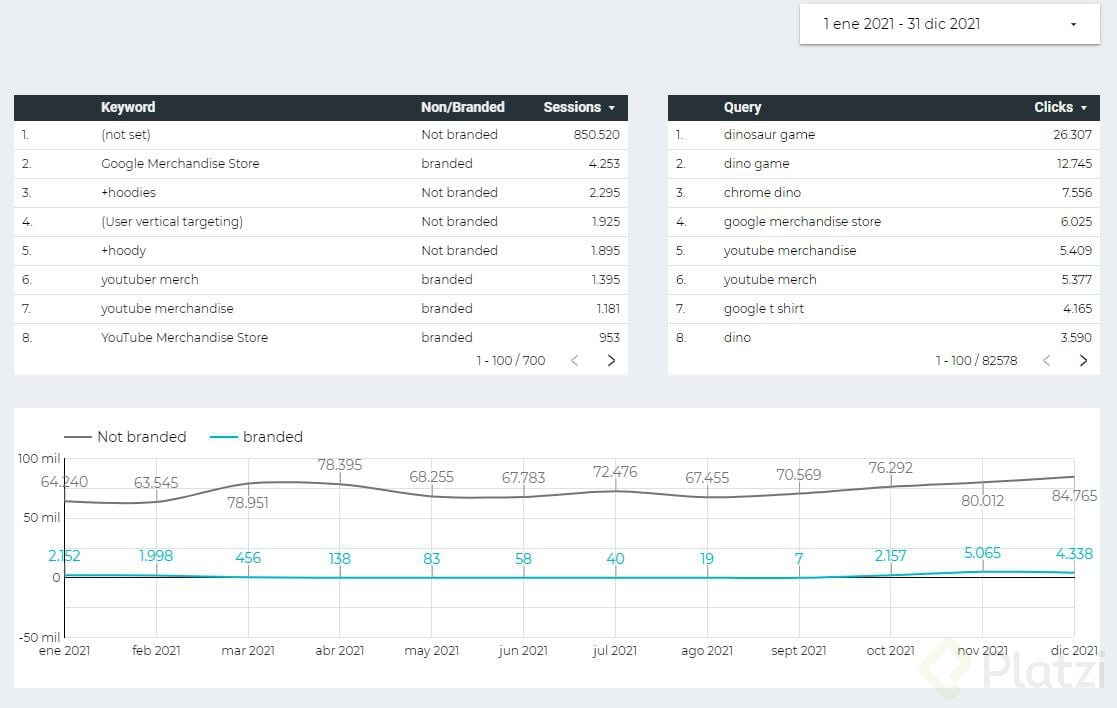Select the (not set) keyword row
This screenshot has height=708, width=1117.
[x=321, y=135]
